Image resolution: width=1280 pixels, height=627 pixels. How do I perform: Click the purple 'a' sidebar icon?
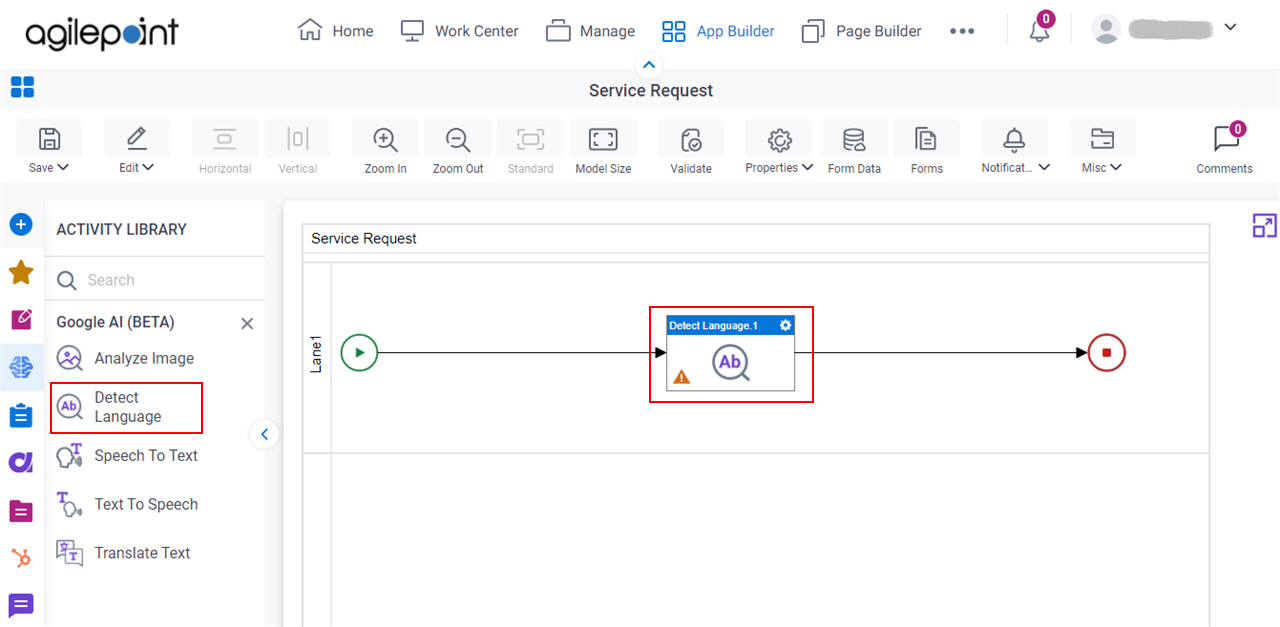21,462
